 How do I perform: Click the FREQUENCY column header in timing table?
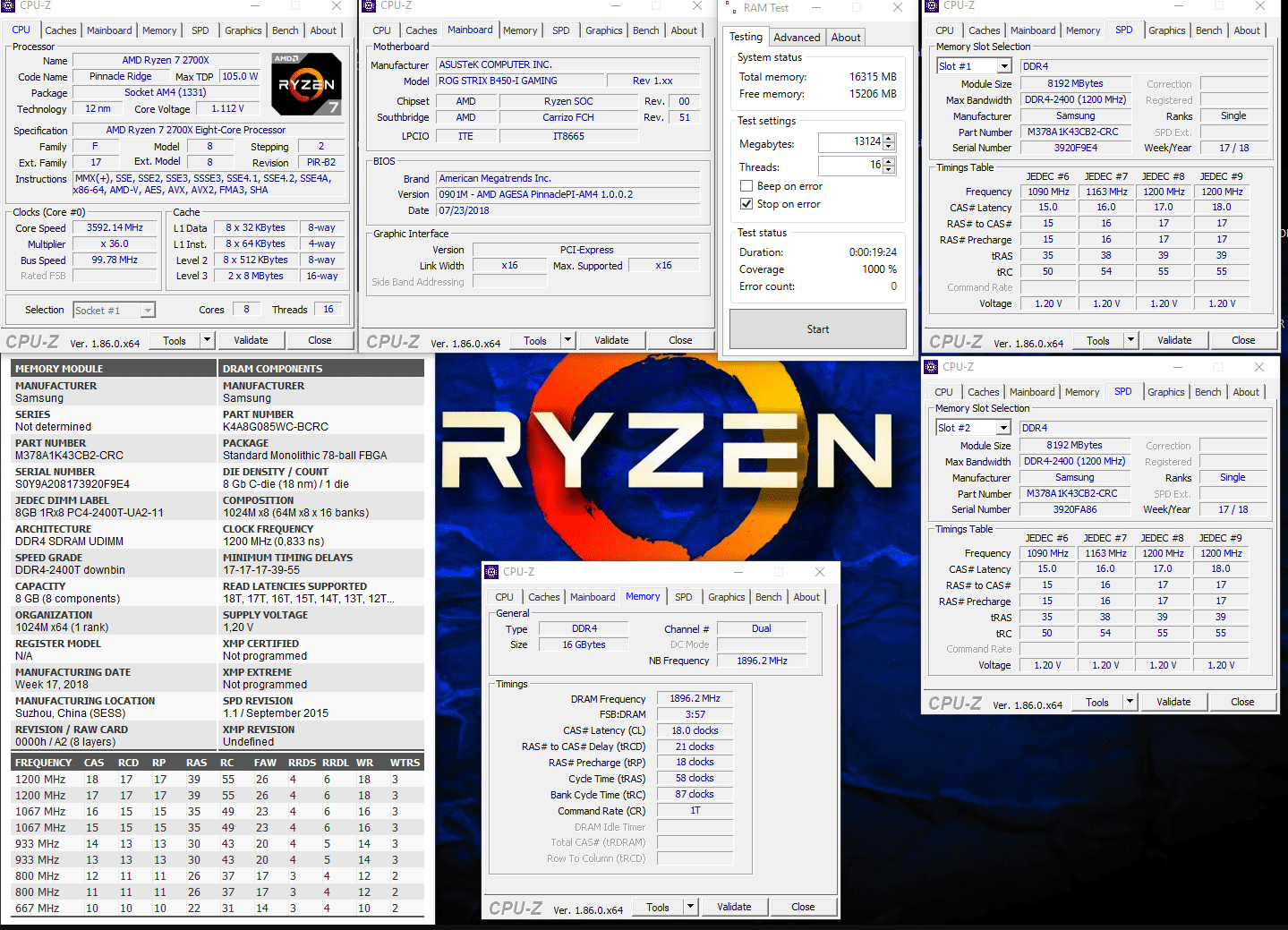click(x=43, y=763)
